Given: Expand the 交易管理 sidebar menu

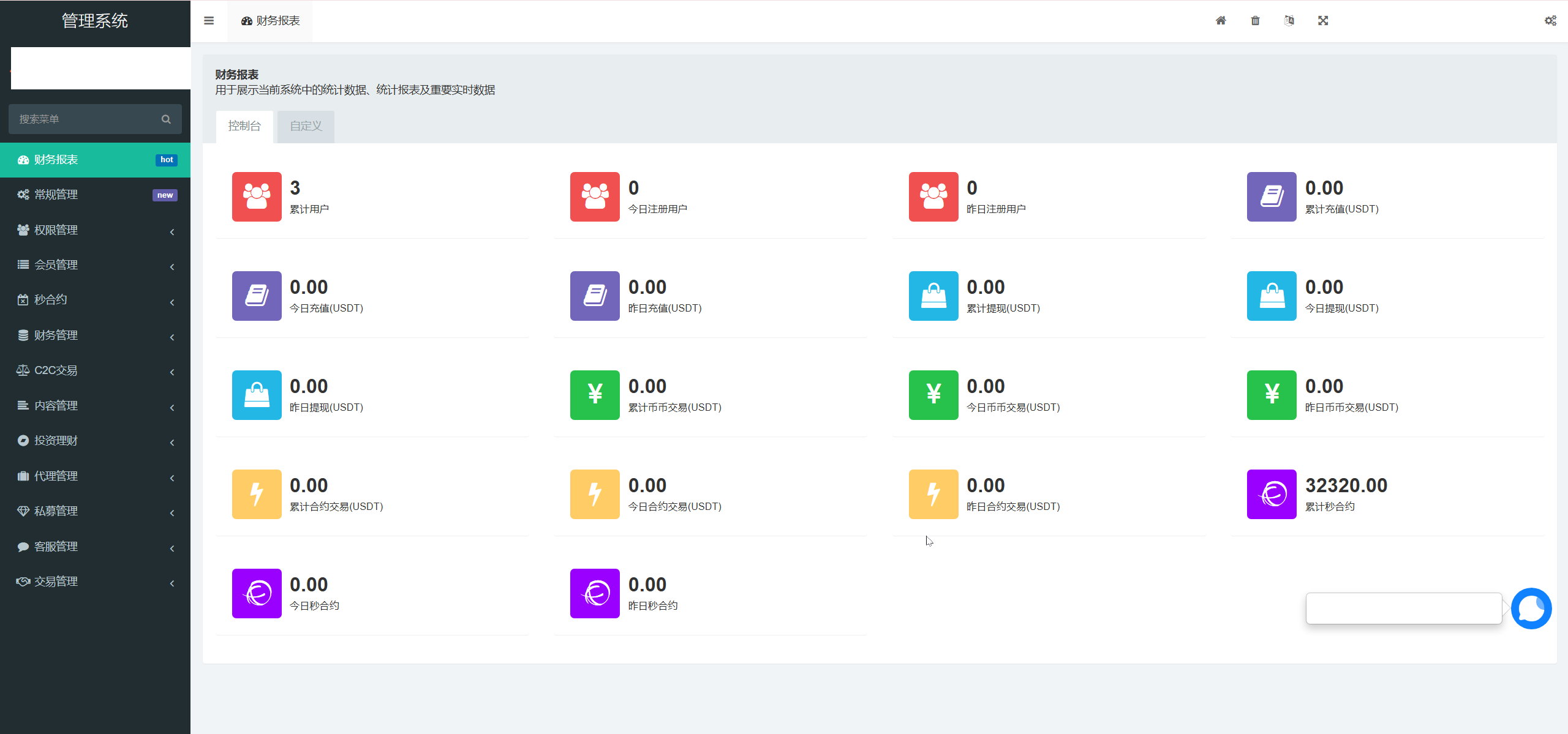Looking at the screenshot, I should pyautogui.click(x=95, y=582).
